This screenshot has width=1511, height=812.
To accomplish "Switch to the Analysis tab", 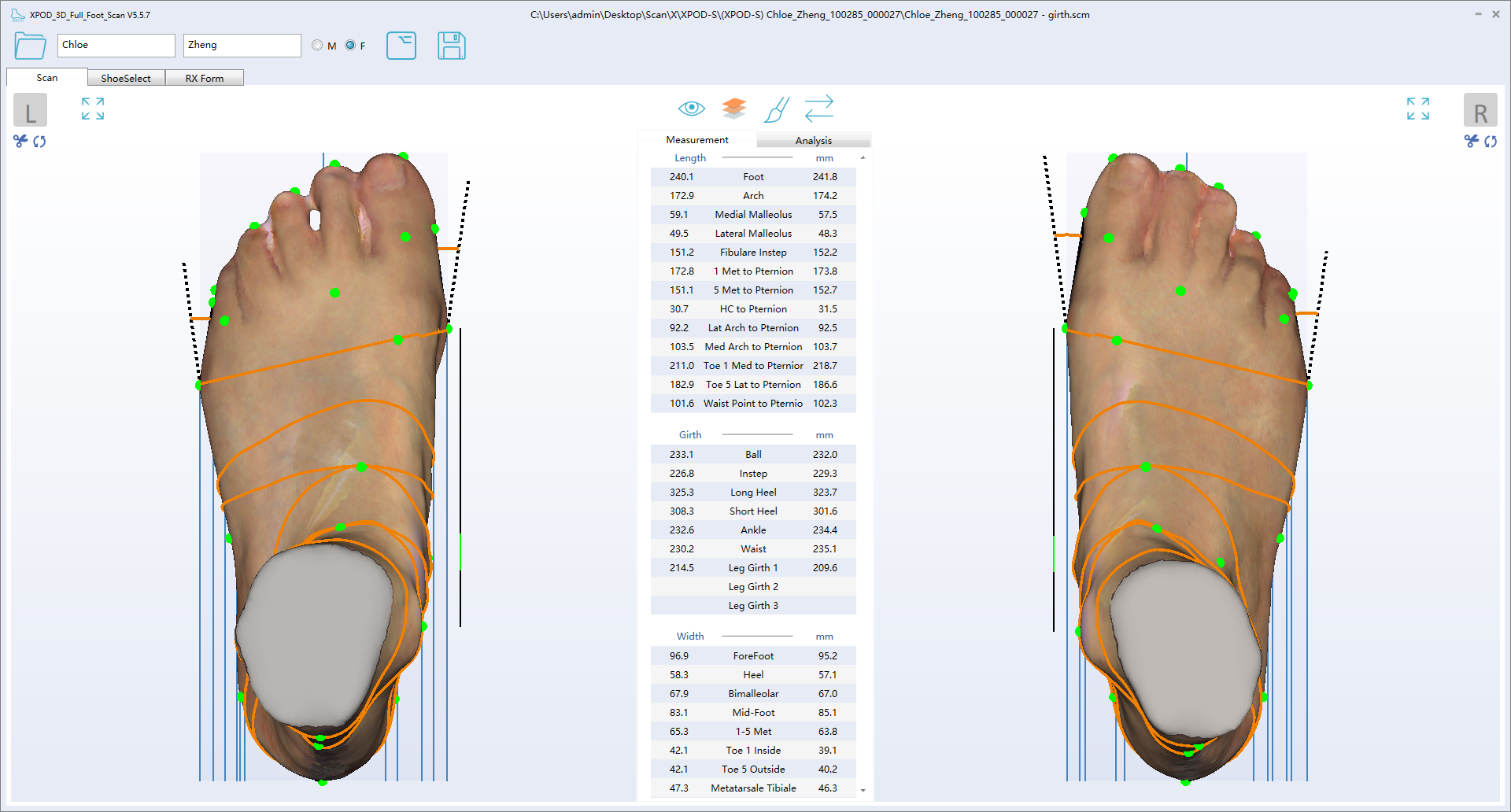I will pyautogui.click(x=813, y=140).
